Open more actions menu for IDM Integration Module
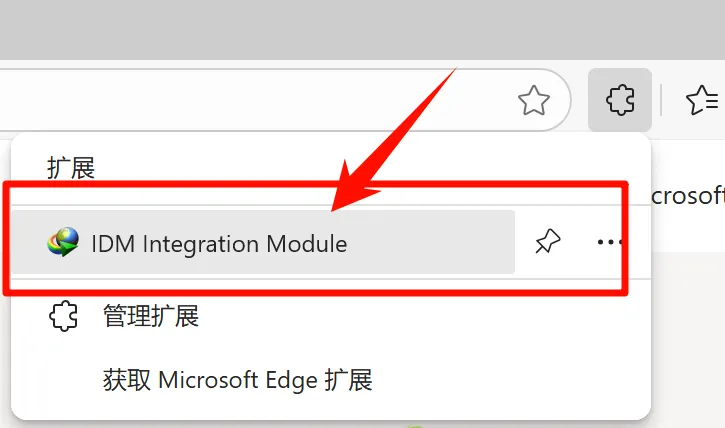This screenshot has width=725, height=428. point(609,242)
